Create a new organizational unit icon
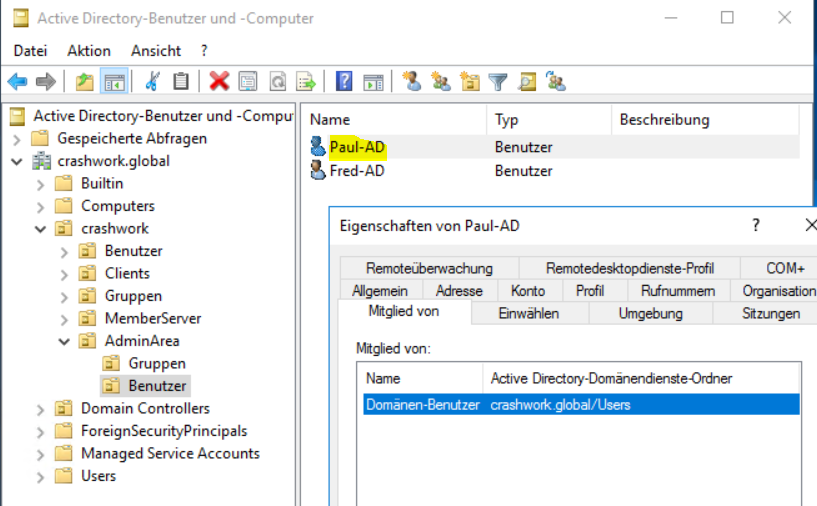The width and height of the screenshot is (817, 506). 469,82
